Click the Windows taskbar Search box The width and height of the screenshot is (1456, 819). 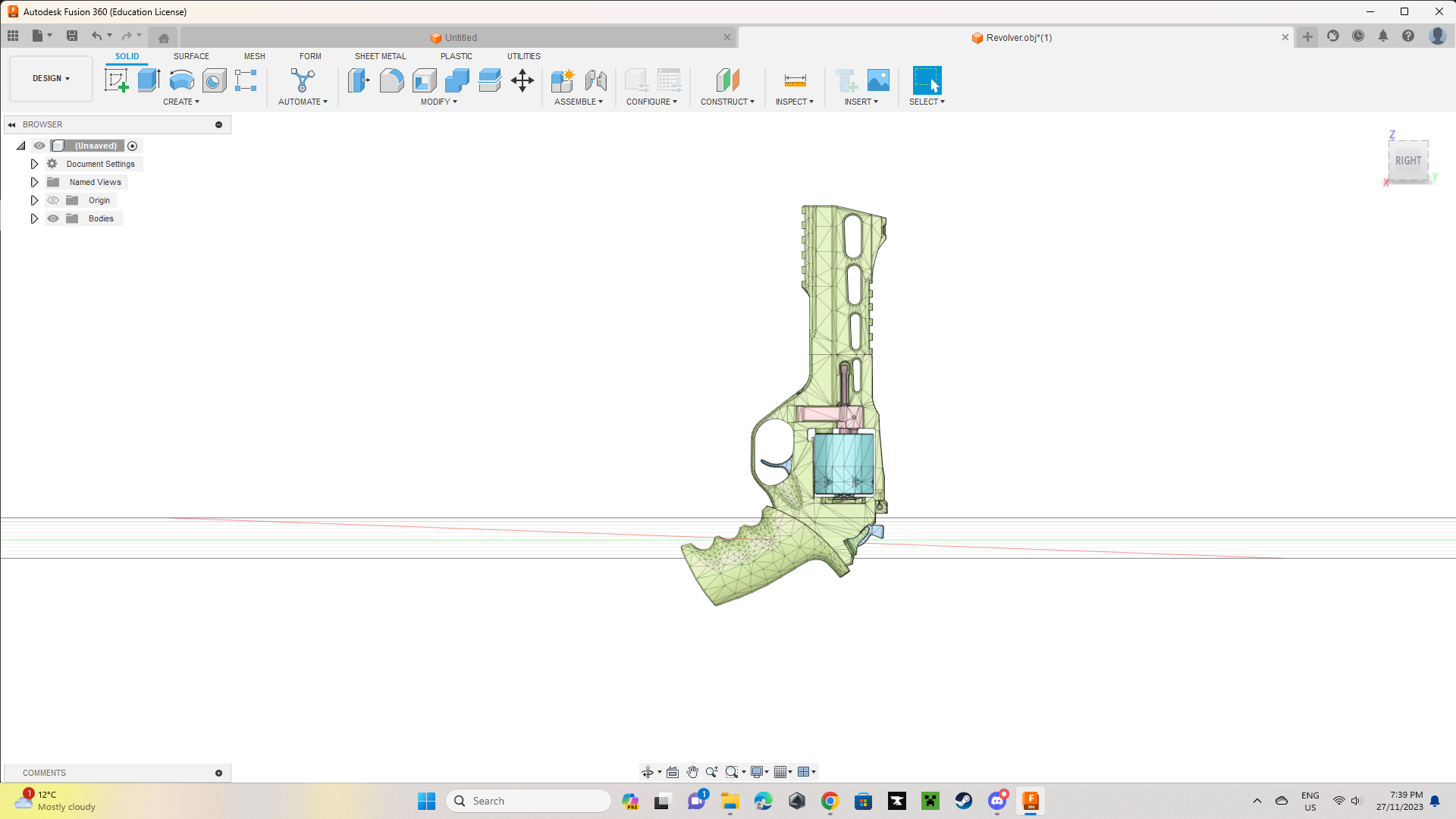(529, 801)
